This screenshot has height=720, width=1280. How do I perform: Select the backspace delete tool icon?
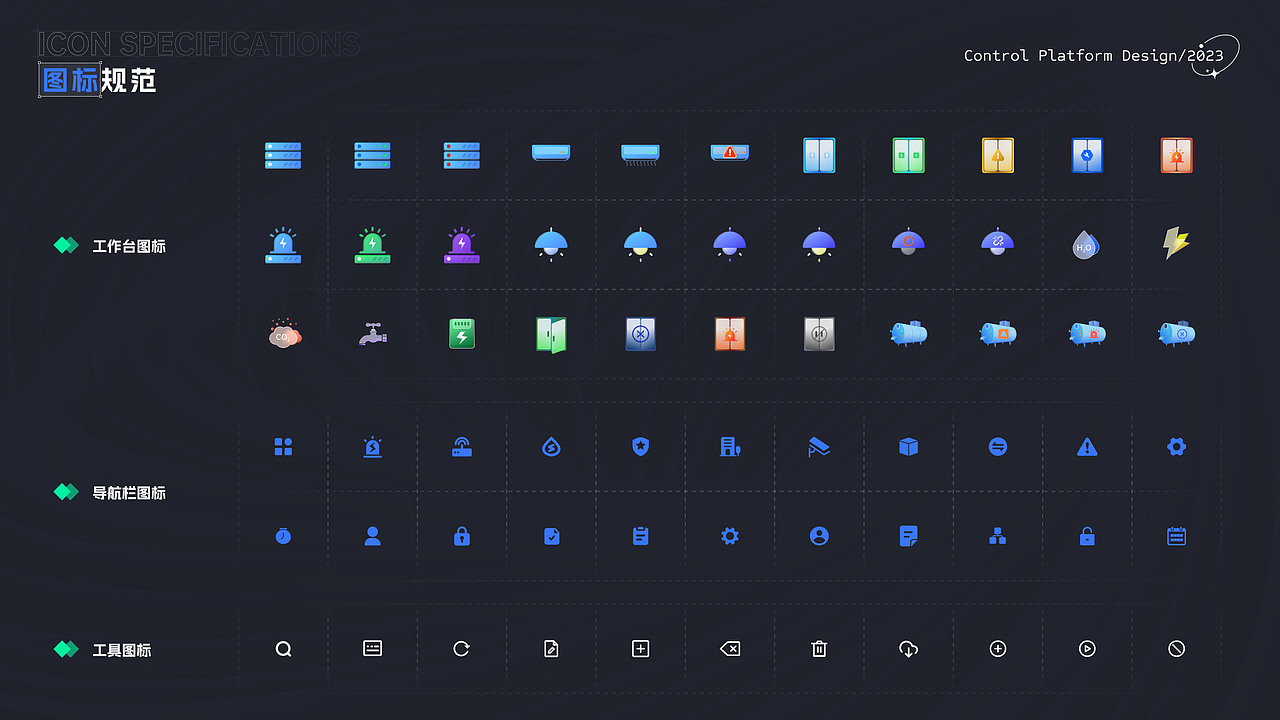730,649
